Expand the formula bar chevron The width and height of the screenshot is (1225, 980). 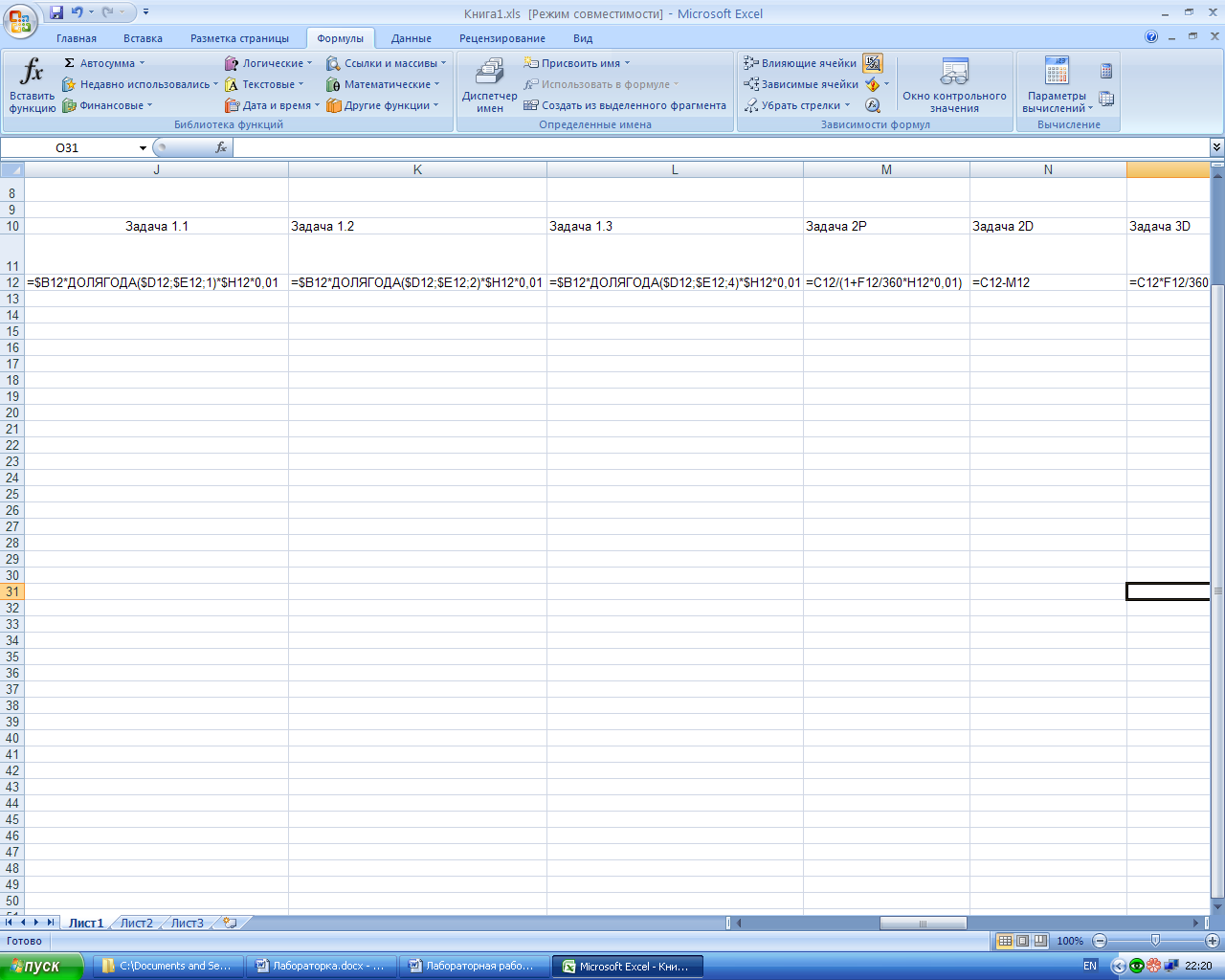click(1216, 147)
